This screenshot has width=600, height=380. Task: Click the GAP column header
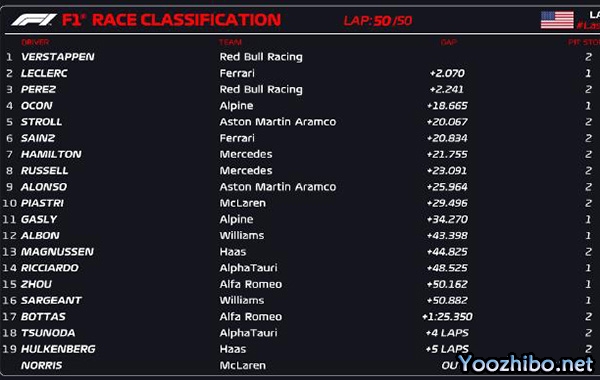point(448,42)
